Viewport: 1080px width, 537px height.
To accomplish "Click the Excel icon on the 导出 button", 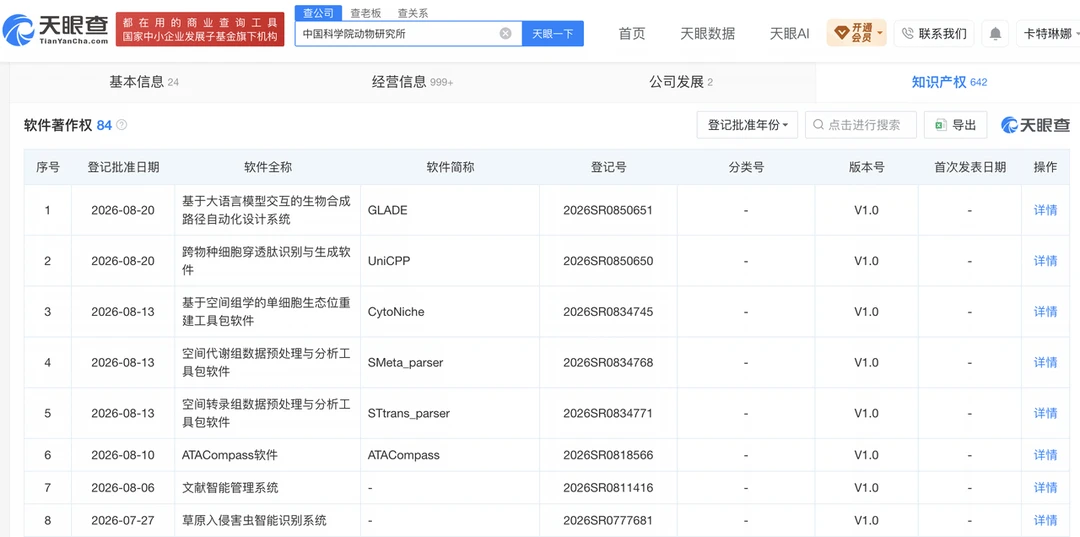I will [x=940, y=125].
